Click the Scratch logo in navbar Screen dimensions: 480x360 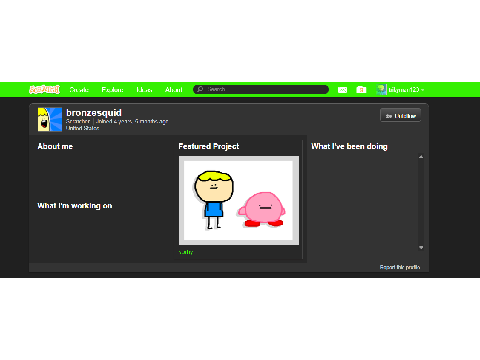44,89
